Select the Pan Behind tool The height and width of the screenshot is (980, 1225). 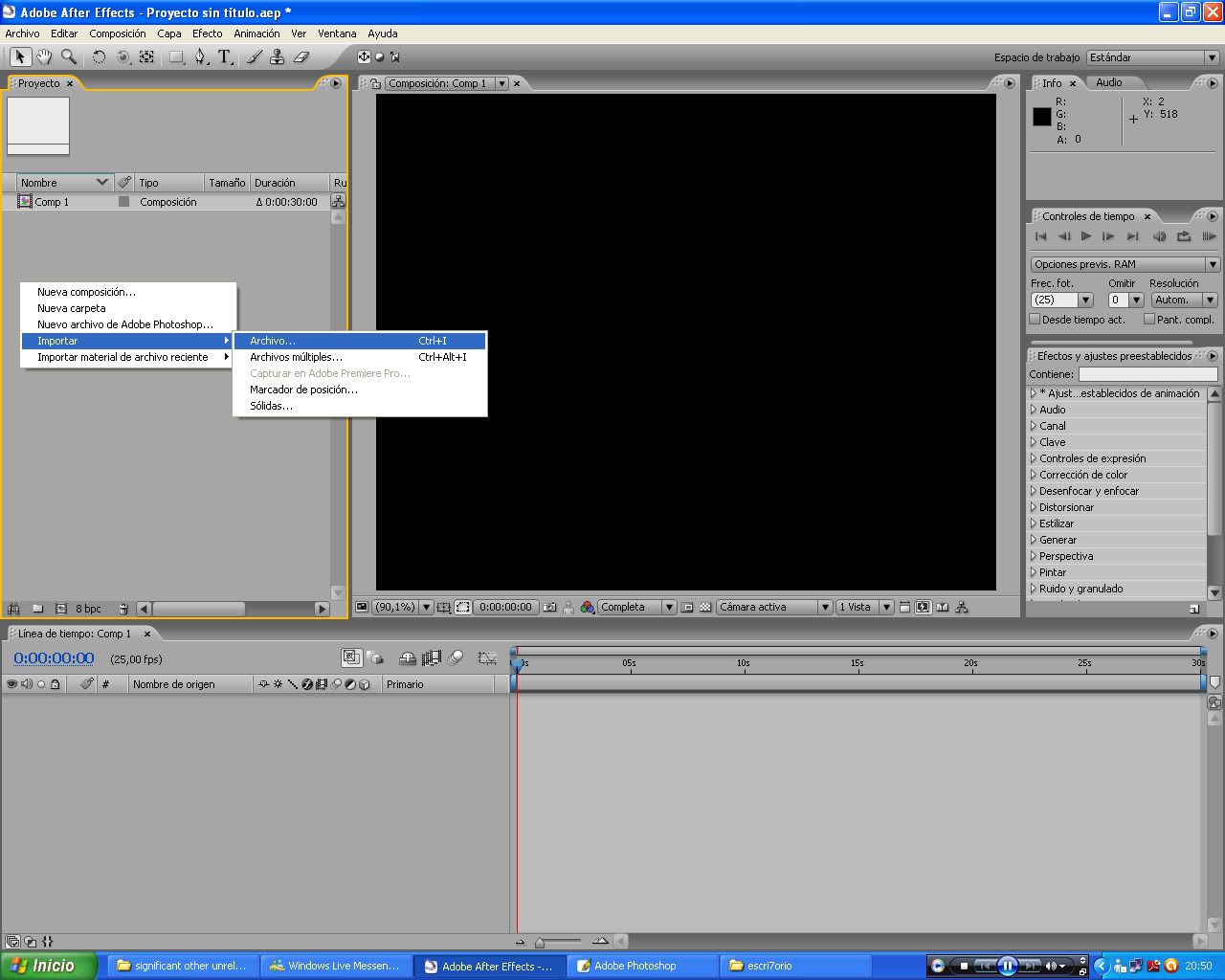[146, 57]
